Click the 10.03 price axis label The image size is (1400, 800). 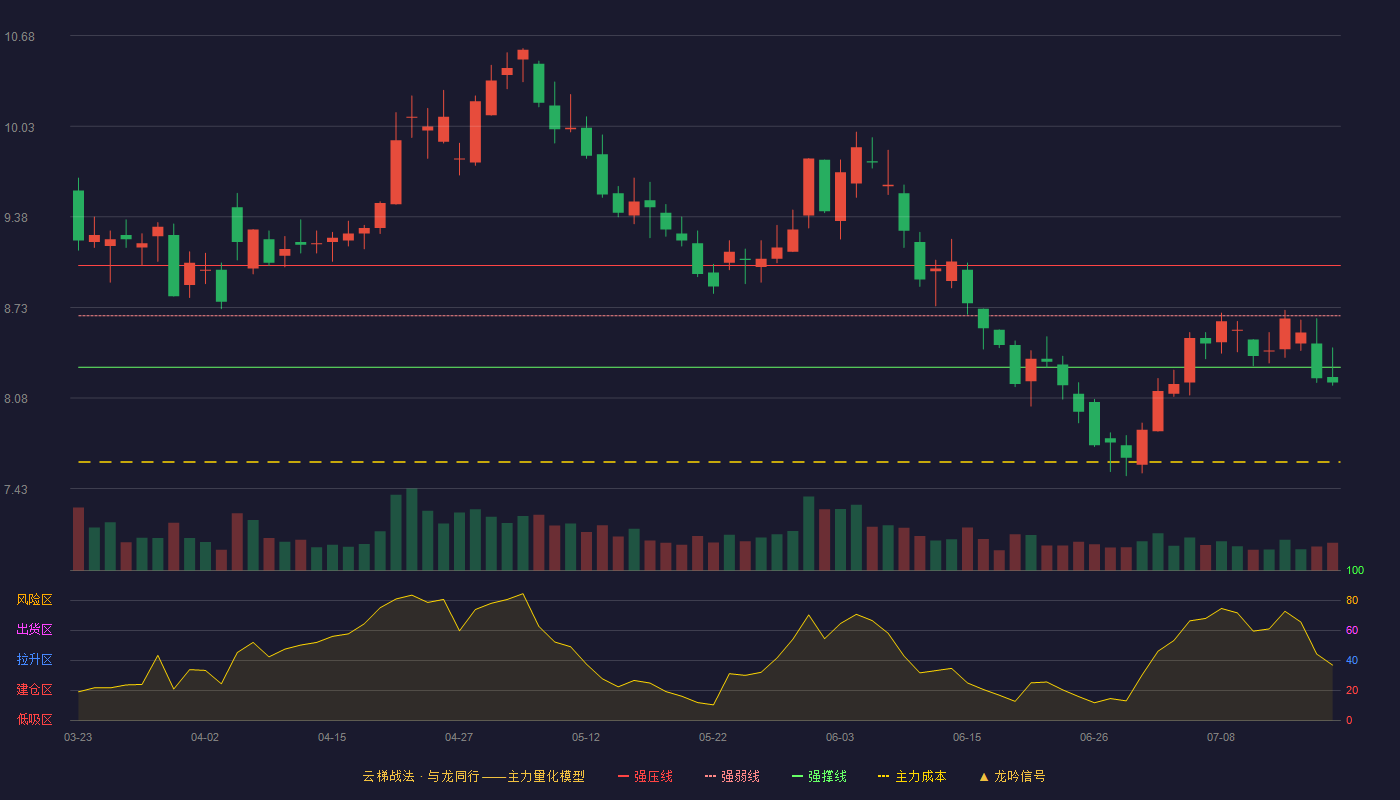[19, 128]
